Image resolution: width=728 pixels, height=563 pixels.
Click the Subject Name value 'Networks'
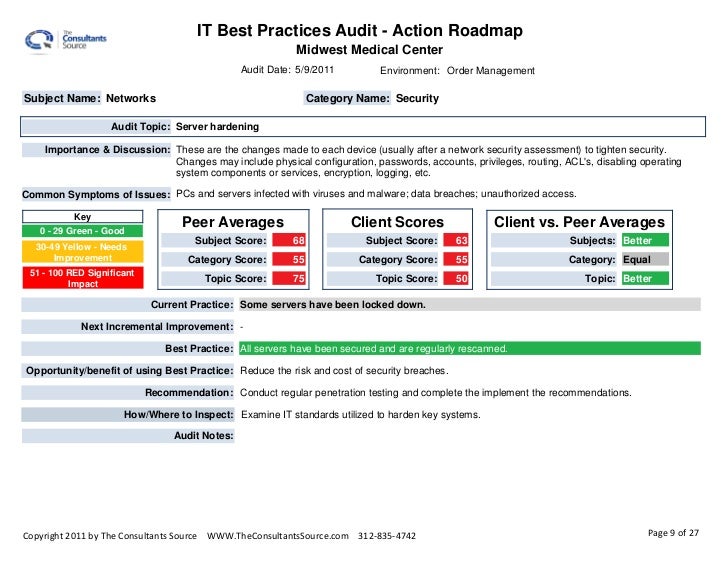[131, 98]
